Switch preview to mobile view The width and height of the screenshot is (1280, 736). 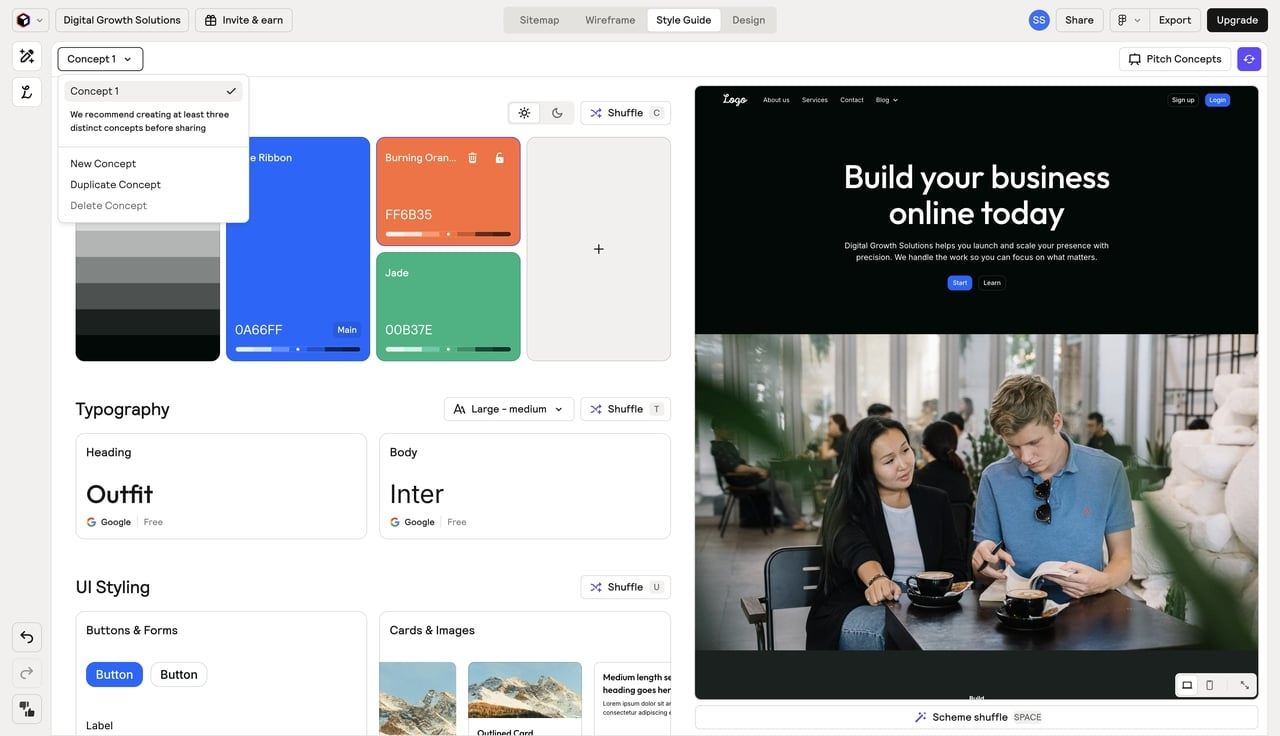(1210, 685)
